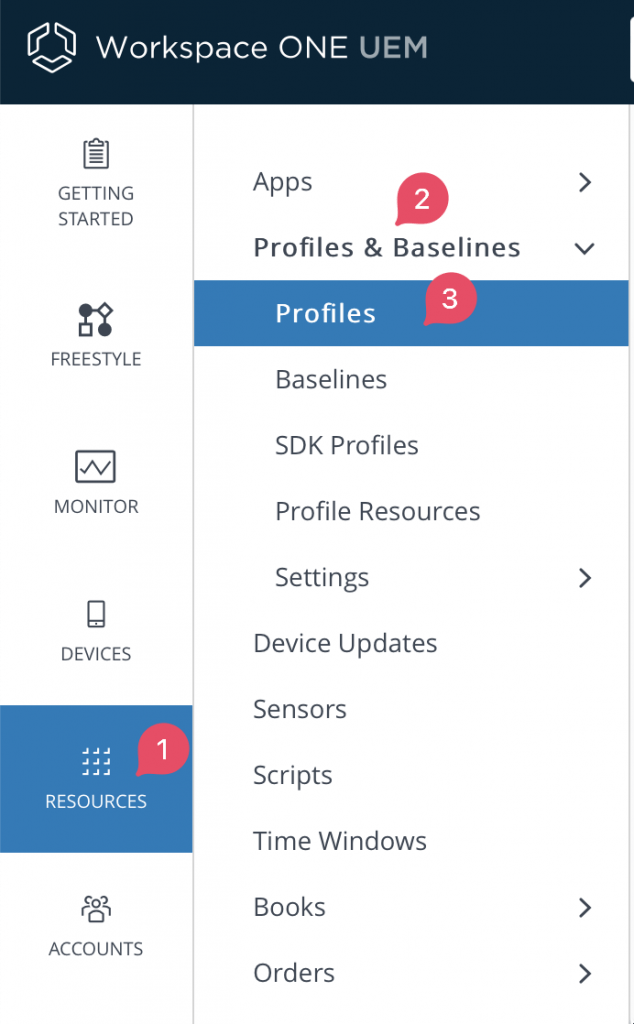Open the Baselines menu item
This screenshot has width=634, height=1024.
point(331,379)
